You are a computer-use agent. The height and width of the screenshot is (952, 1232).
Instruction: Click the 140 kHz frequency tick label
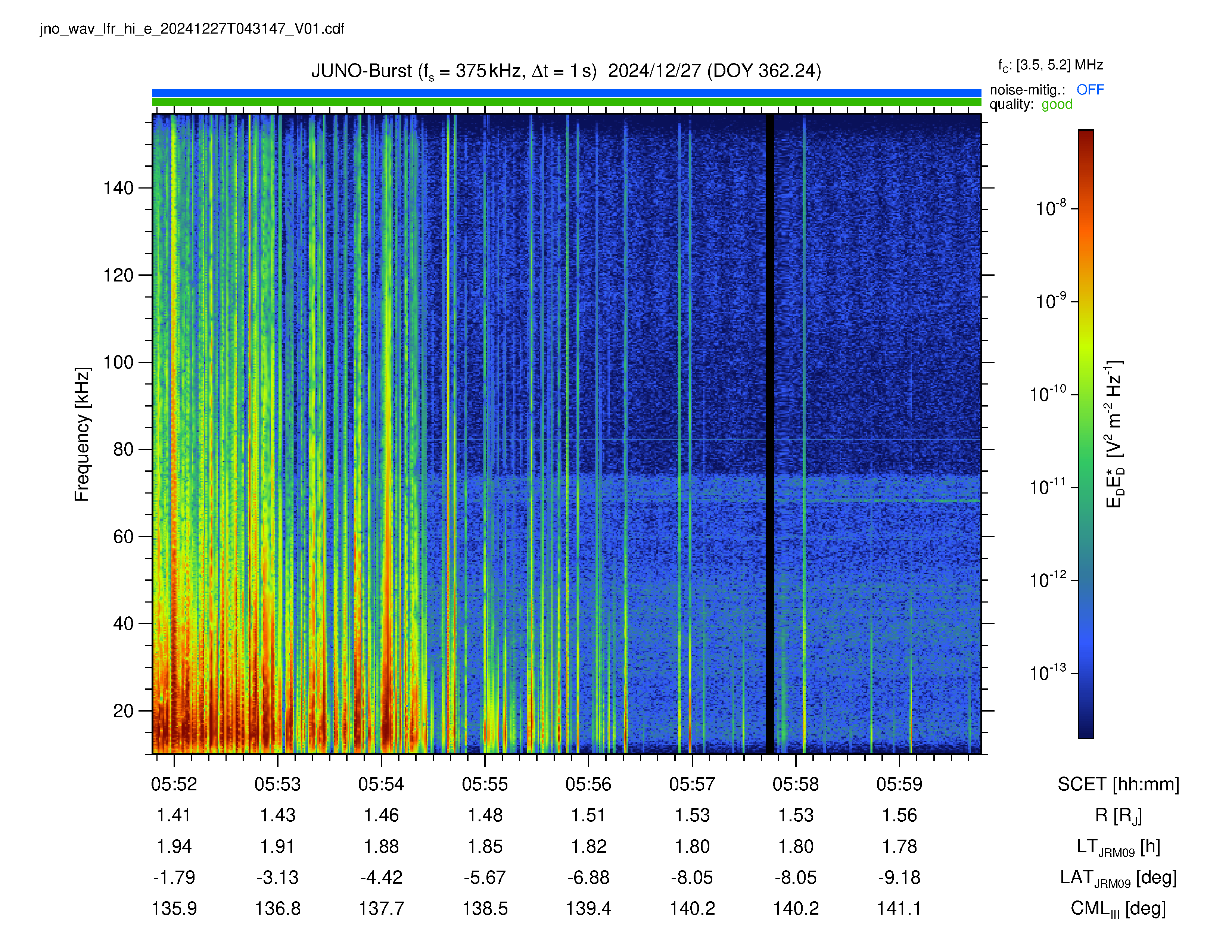118,188
